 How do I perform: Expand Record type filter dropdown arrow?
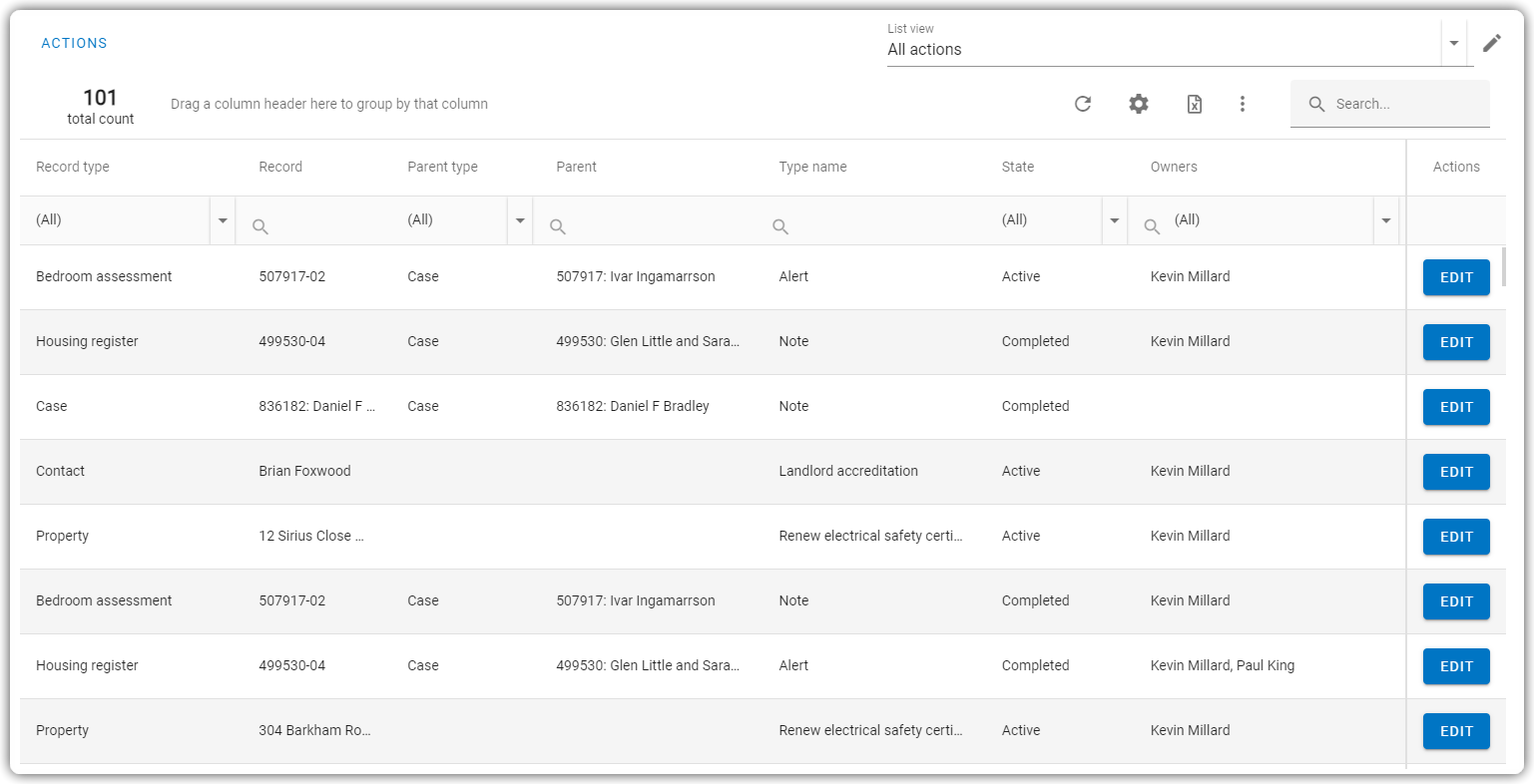223,220
